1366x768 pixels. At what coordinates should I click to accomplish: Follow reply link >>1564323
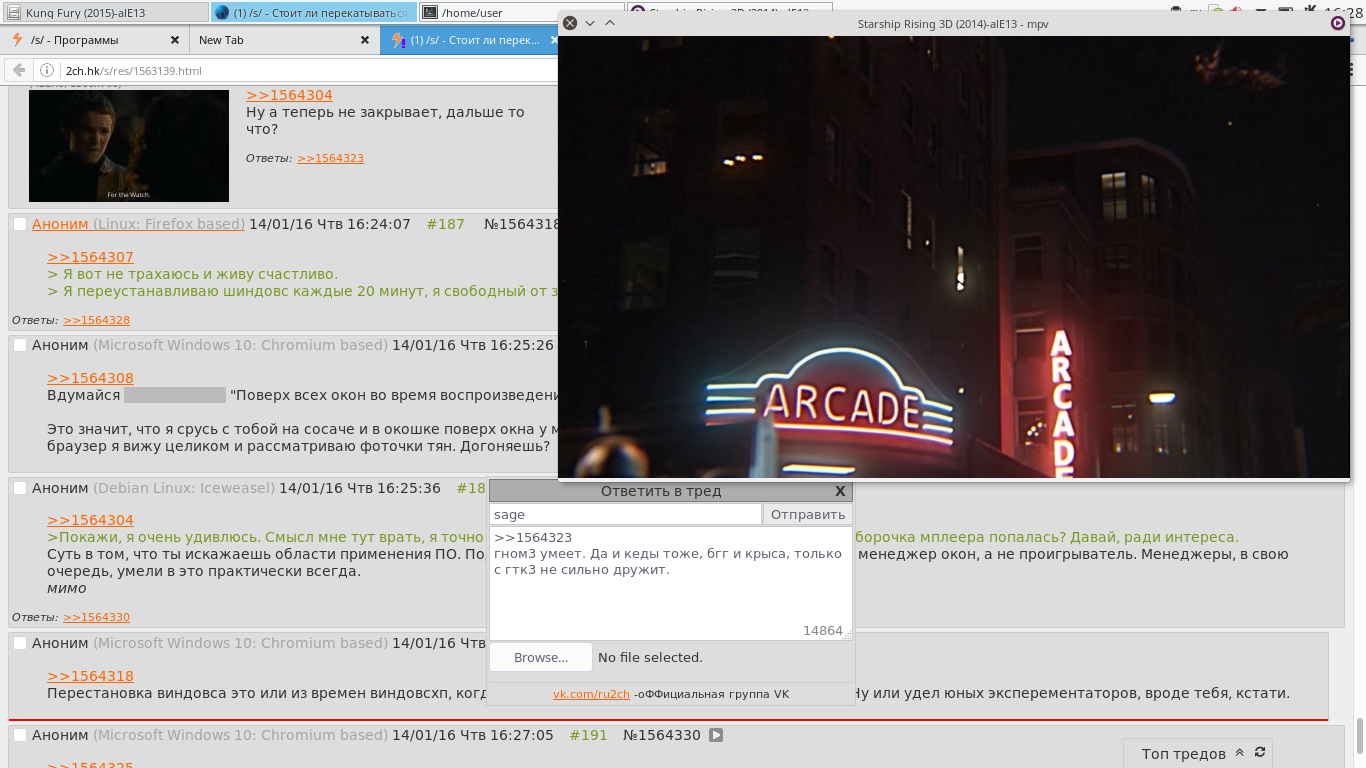[330, 158]
